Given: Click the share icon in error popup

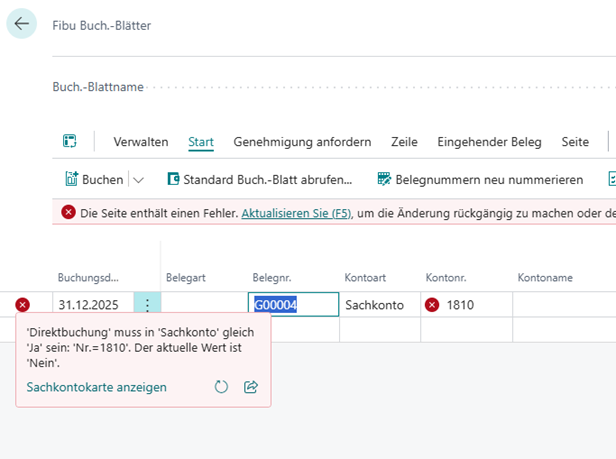Looking at the screenshot, I should [x=251, y=387].
